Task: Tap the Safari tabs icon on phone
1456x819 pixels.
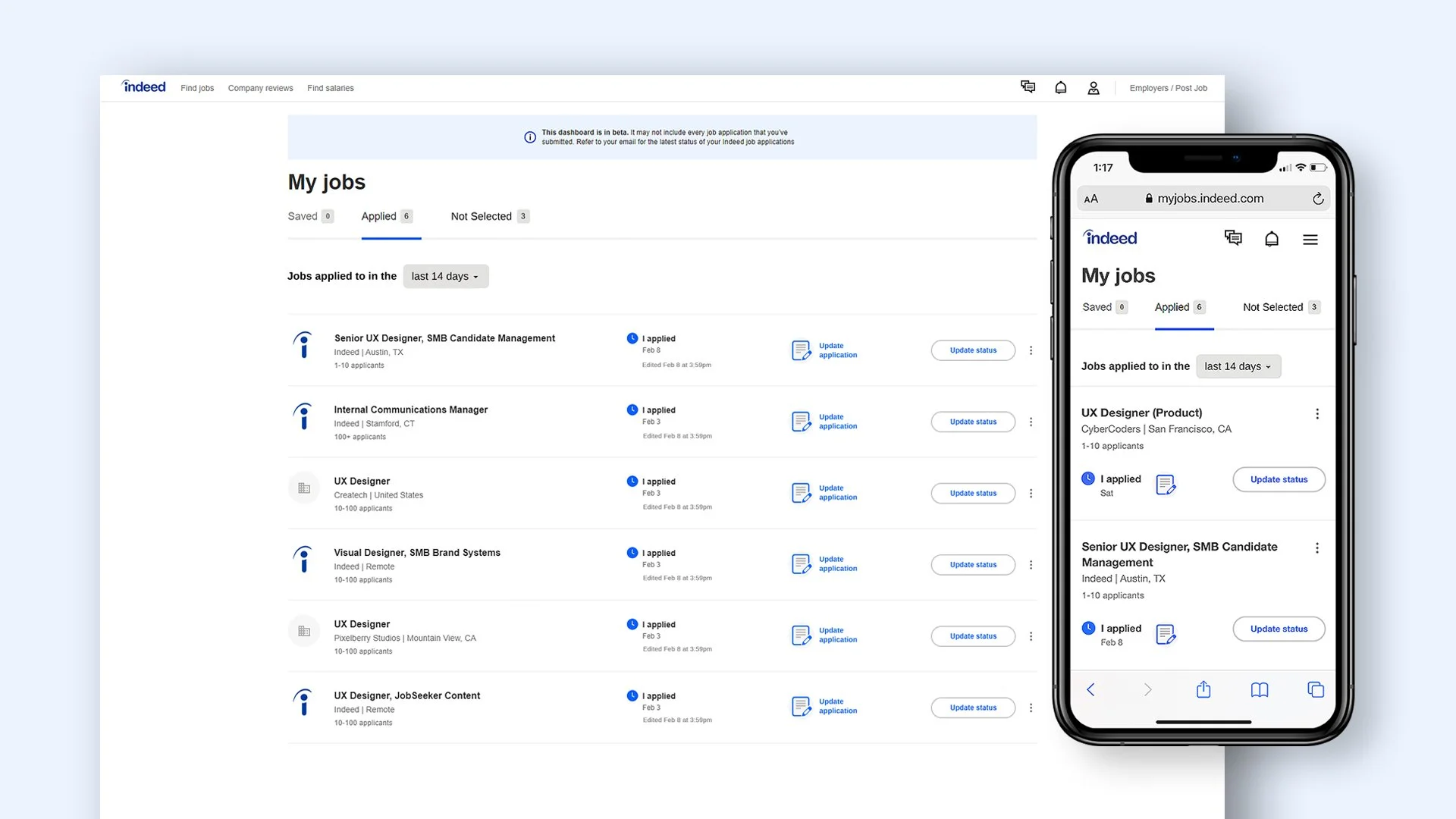Action: coord(1316,689)
